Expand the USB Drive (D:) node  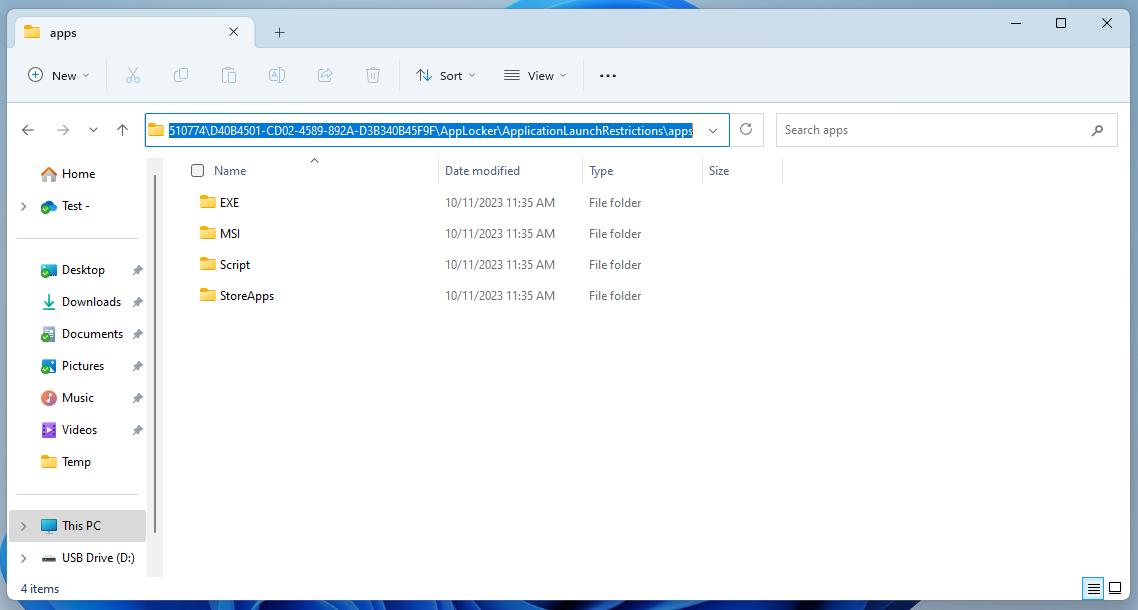pyautogui.click(x=24, y=558)
